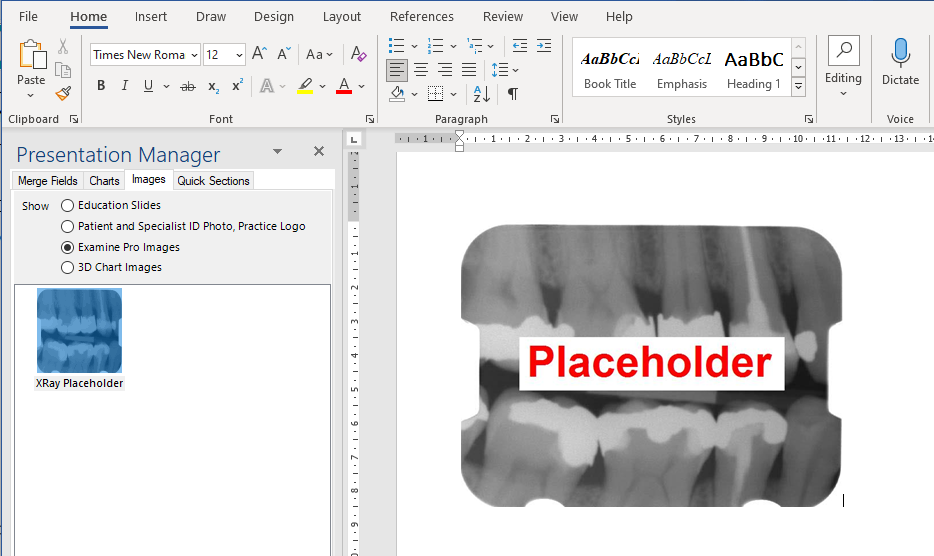Open the Charts tab in Presentation Manager

(104, 181)
